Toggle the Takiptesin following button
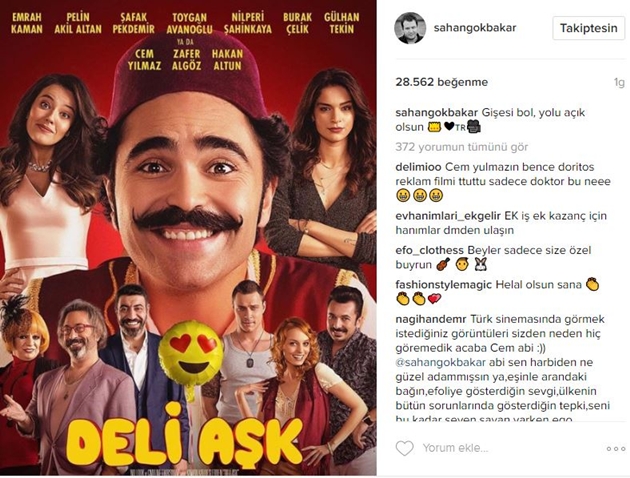This screenshot has width=630, height=478. click(589, 28)
